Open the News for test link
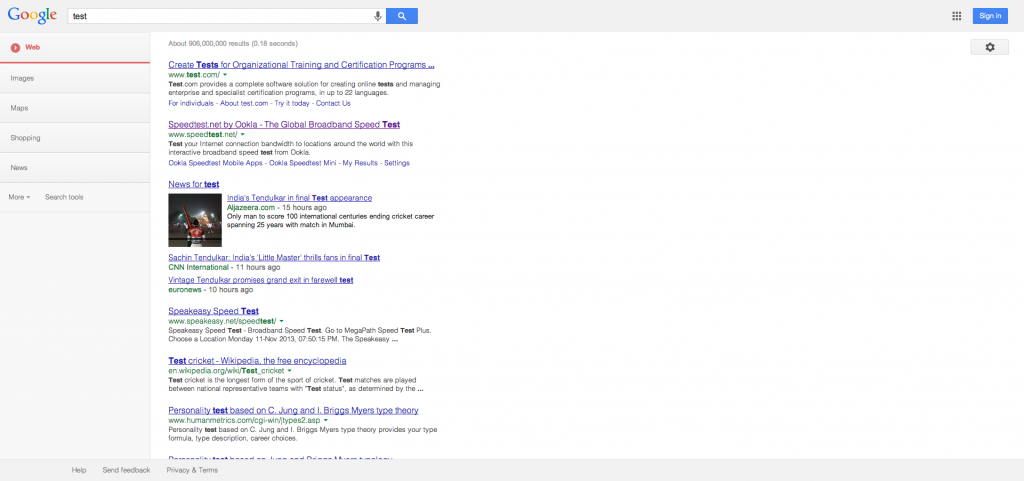1024x481 pixels. click(x=194, y=184)
